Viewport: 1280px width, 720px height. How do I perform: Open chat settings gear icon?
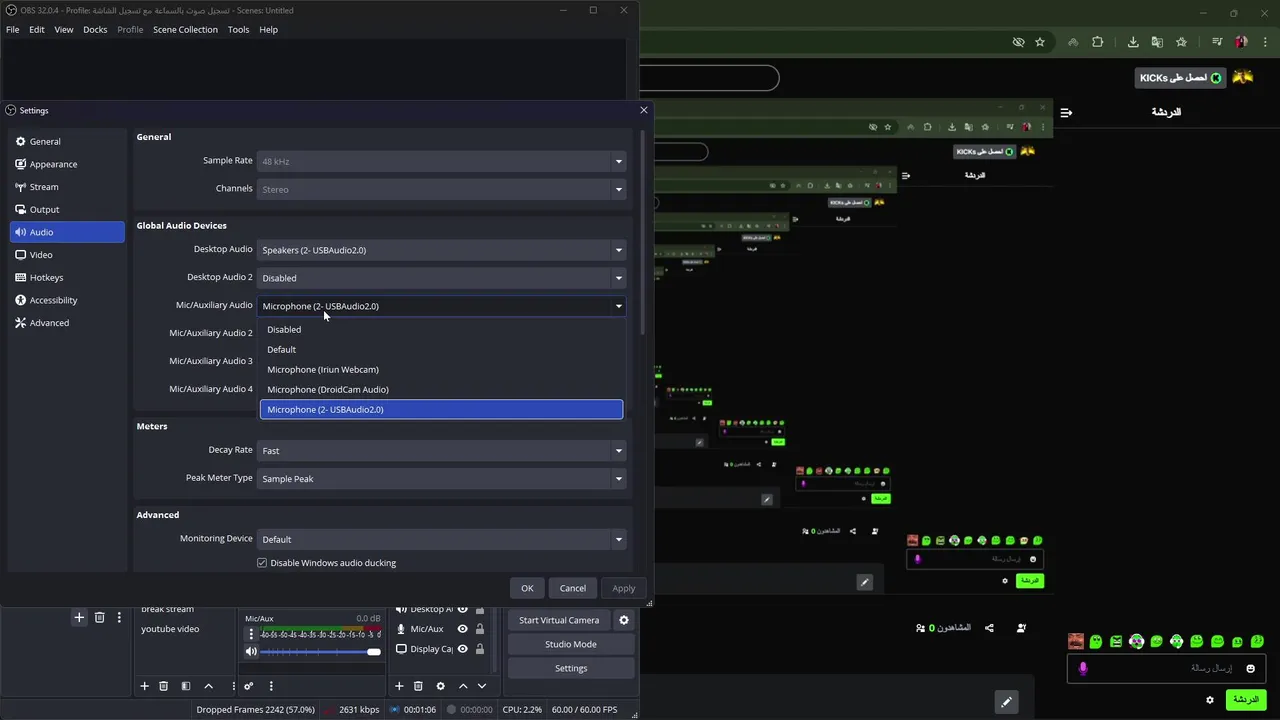(1210, 700)
